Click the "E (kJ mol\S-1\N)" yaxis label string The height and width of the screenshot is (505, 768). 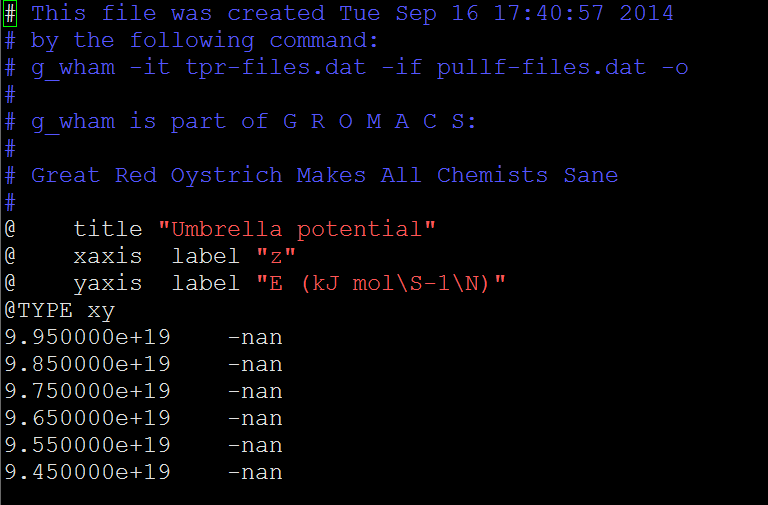click(380, 284)
